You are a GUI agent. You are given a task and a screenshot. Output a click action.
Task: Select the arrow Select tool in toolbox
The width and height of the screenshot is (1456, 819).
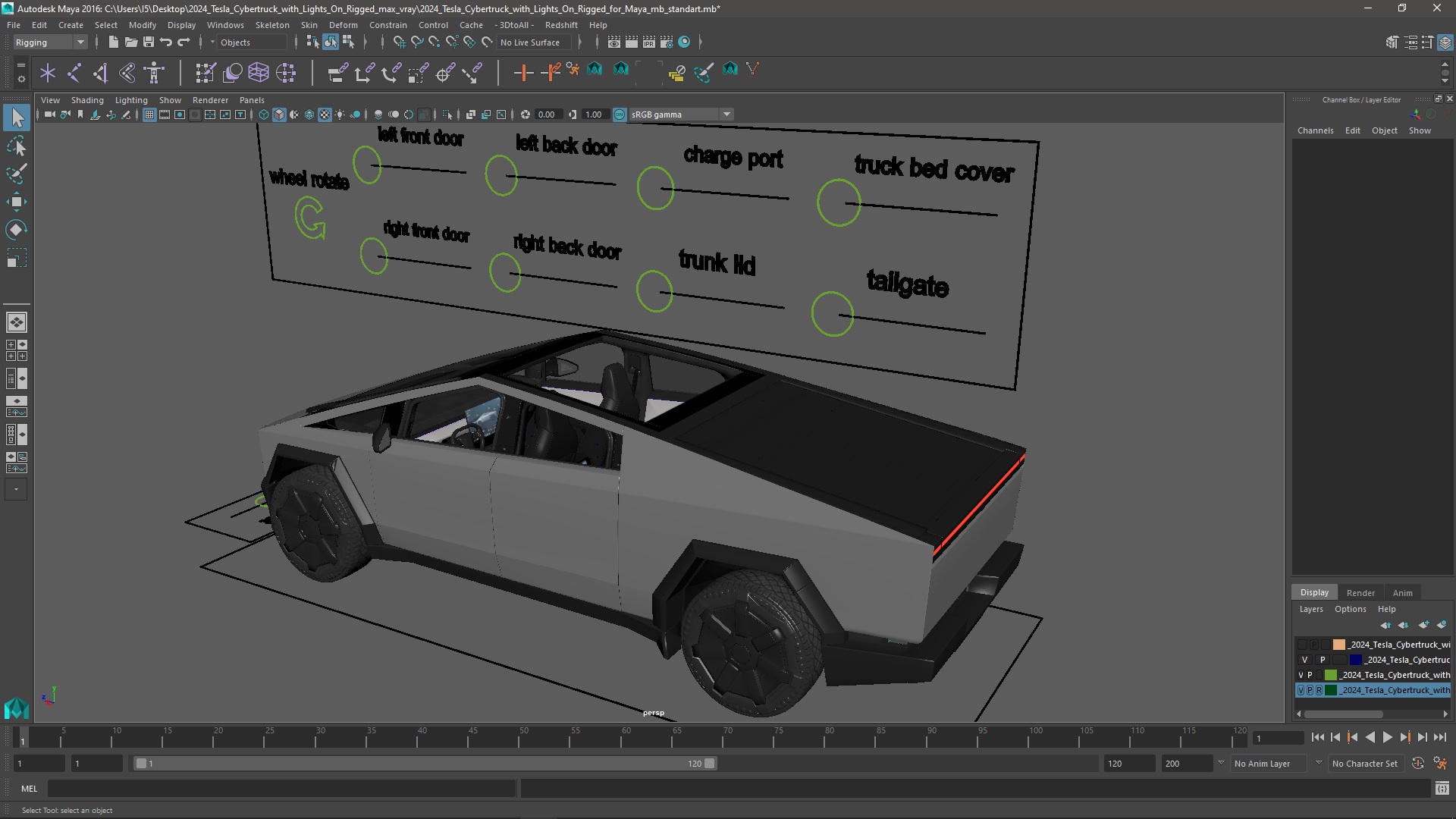pos(17,118)
